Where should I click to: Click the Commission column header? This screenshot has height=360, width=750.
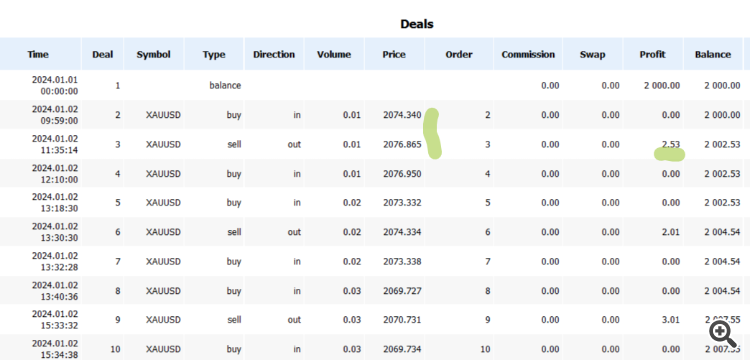(x=528, y=55)
